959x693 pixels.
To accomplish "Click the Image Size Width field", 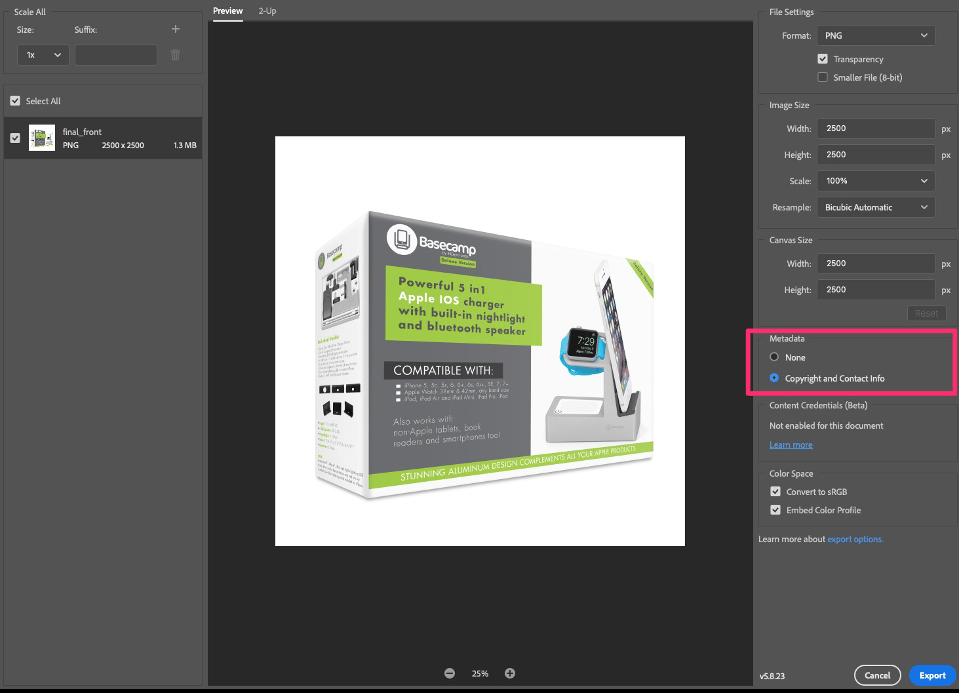I will pyautogui.click(x=876, y=128).
